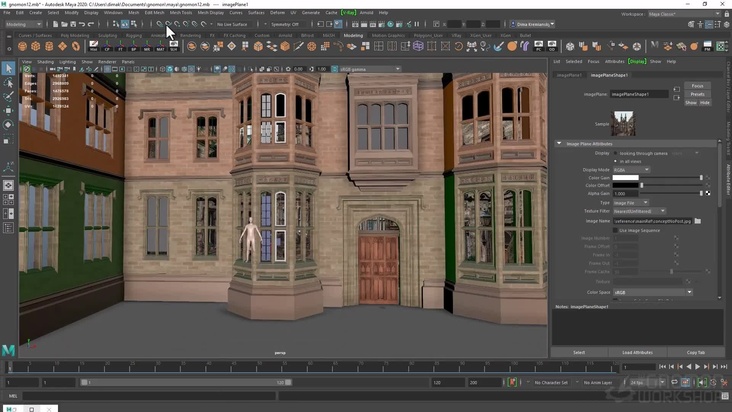This screenshot has height=412, width=732.
Task: Open the Type Image File dropdown
Action: [631, 203]
